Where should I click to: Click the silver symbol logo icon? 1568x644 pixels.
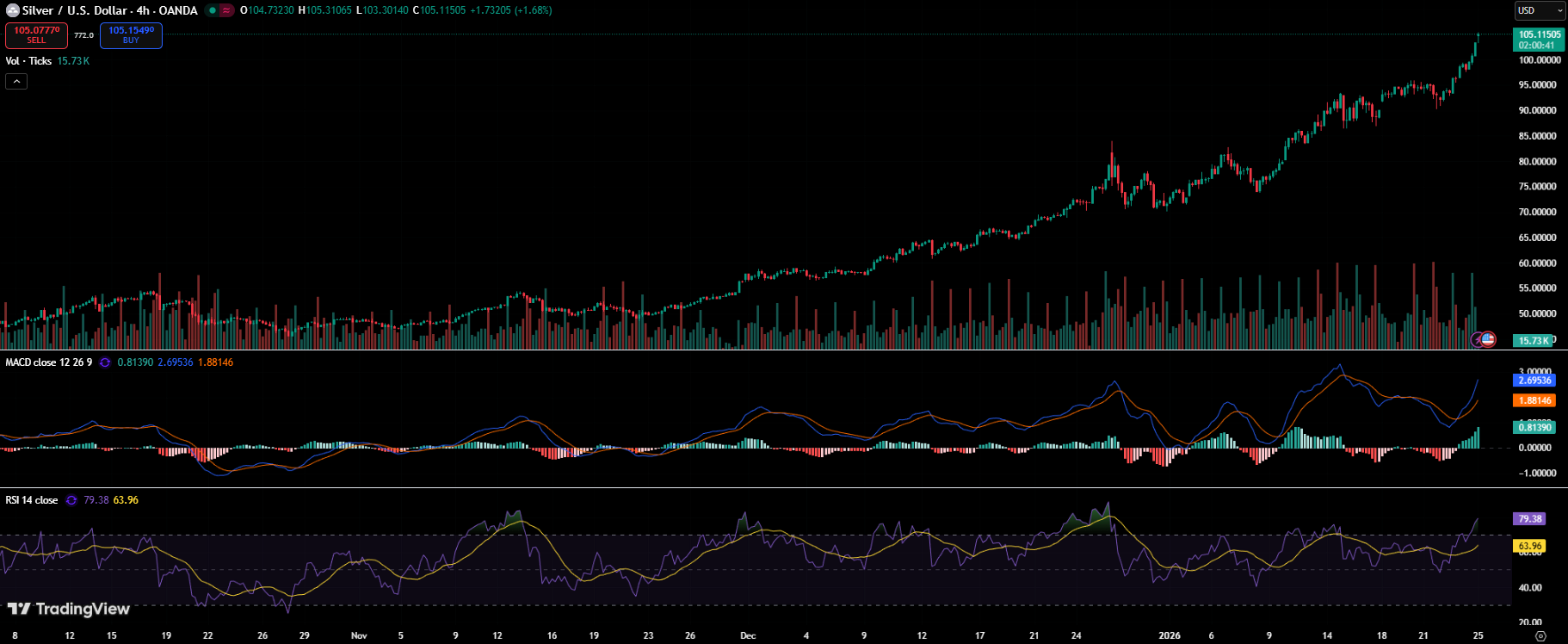(13, 10)
